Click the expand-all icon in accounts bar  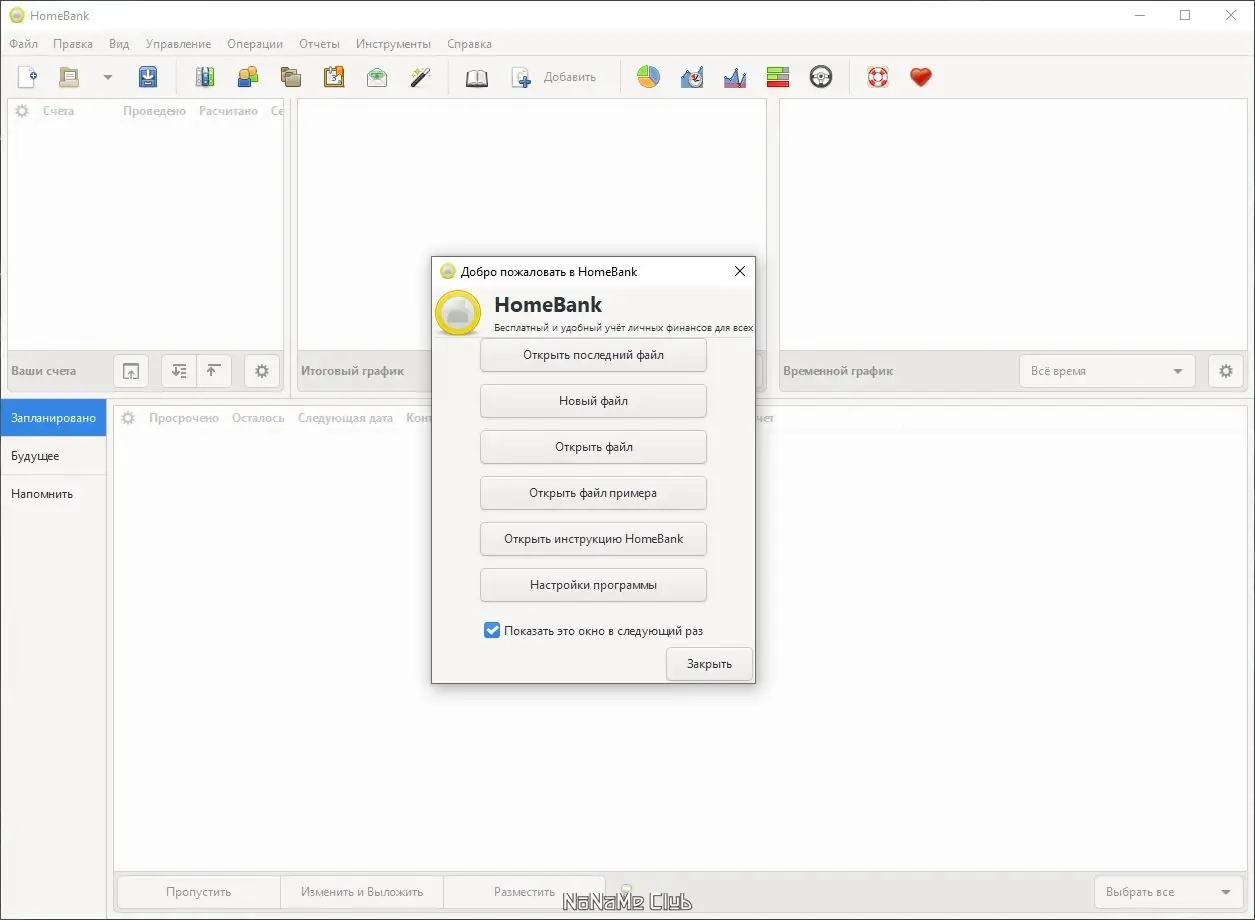click(179, 371)
